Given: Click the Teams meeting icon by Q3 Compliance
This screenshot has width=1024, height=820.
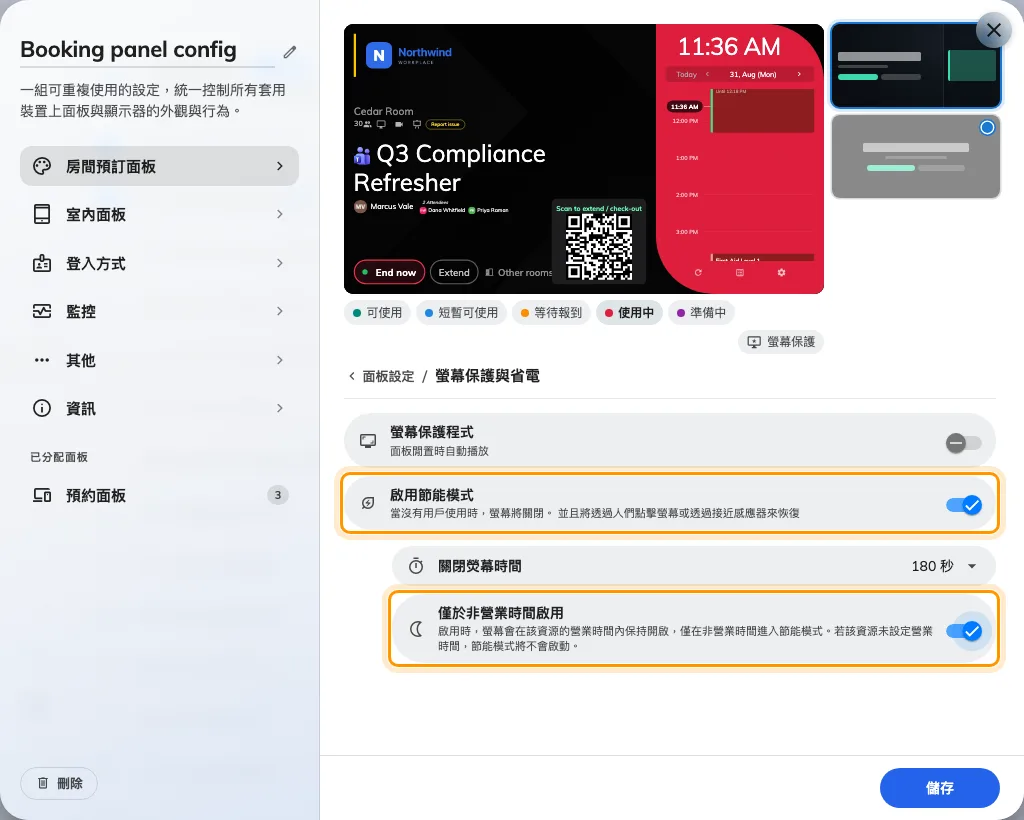Looking at the screenshot, I should [362, 155].
